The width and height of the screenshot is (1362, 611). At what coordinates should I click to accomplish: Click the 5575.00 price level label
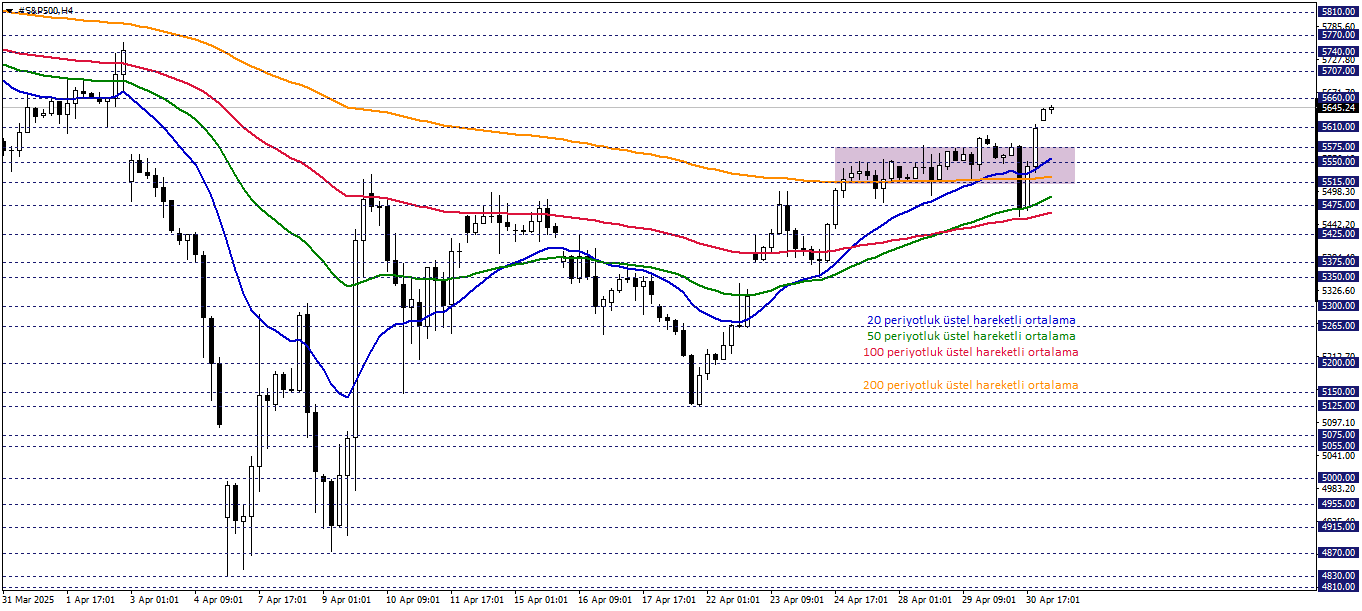tap(1338, 147)
